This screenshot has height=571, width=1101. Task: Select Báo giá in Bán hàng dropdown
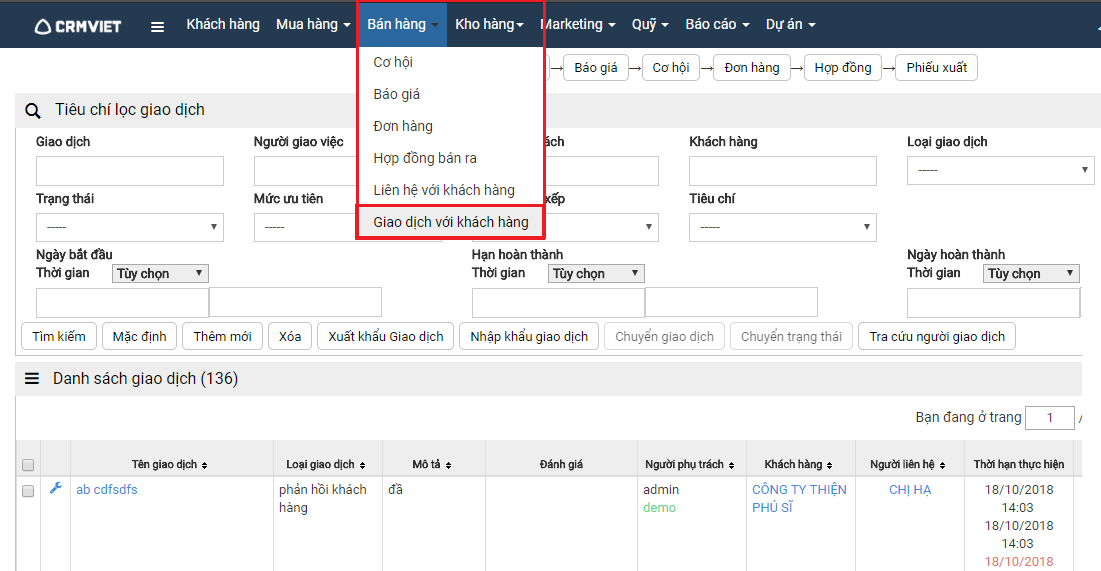397,94
